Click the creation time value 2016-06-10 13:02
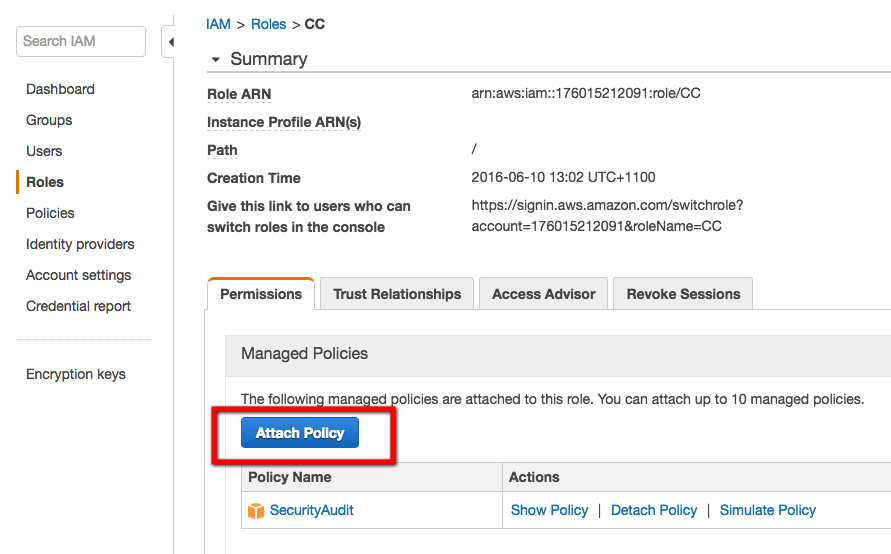This screenshot has width=891, height=554. pos(563,177)
